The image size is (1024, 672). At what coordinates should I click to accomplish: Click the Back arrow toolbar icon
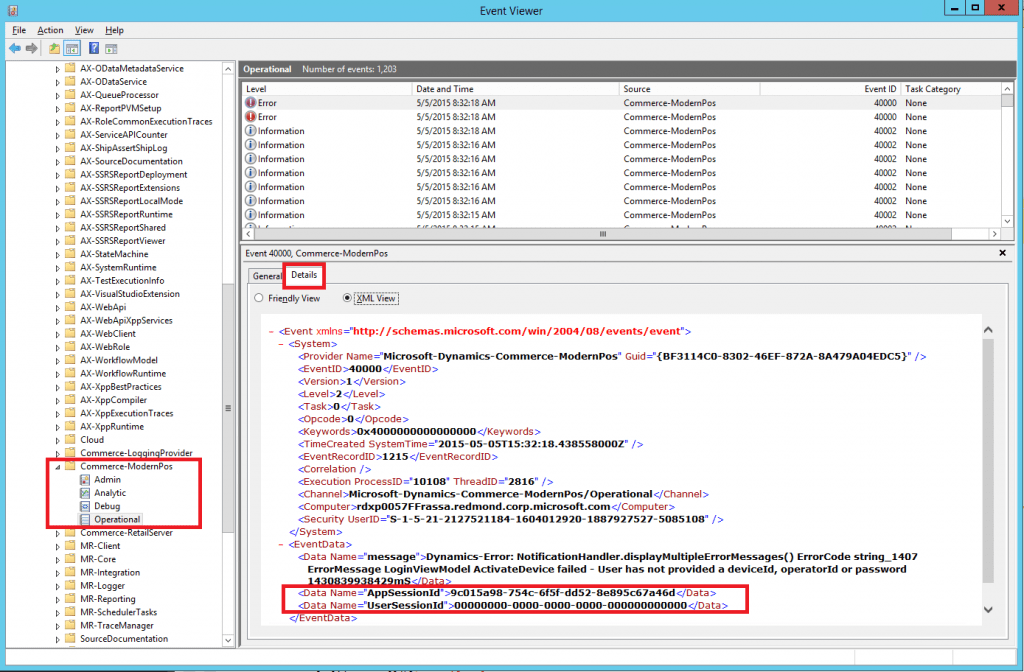[x=14, y=48]
